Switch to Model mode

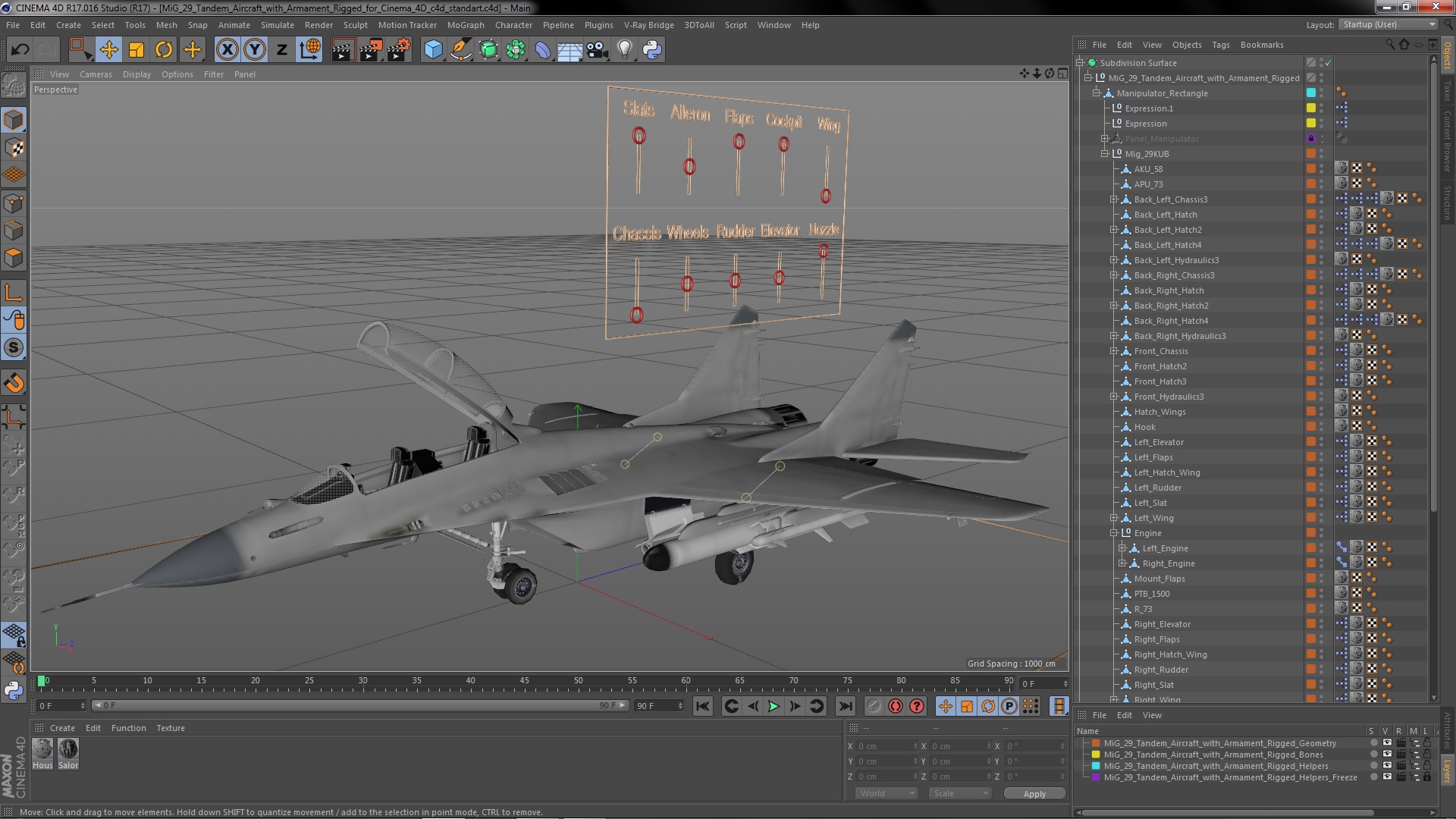tap(14, 120)
